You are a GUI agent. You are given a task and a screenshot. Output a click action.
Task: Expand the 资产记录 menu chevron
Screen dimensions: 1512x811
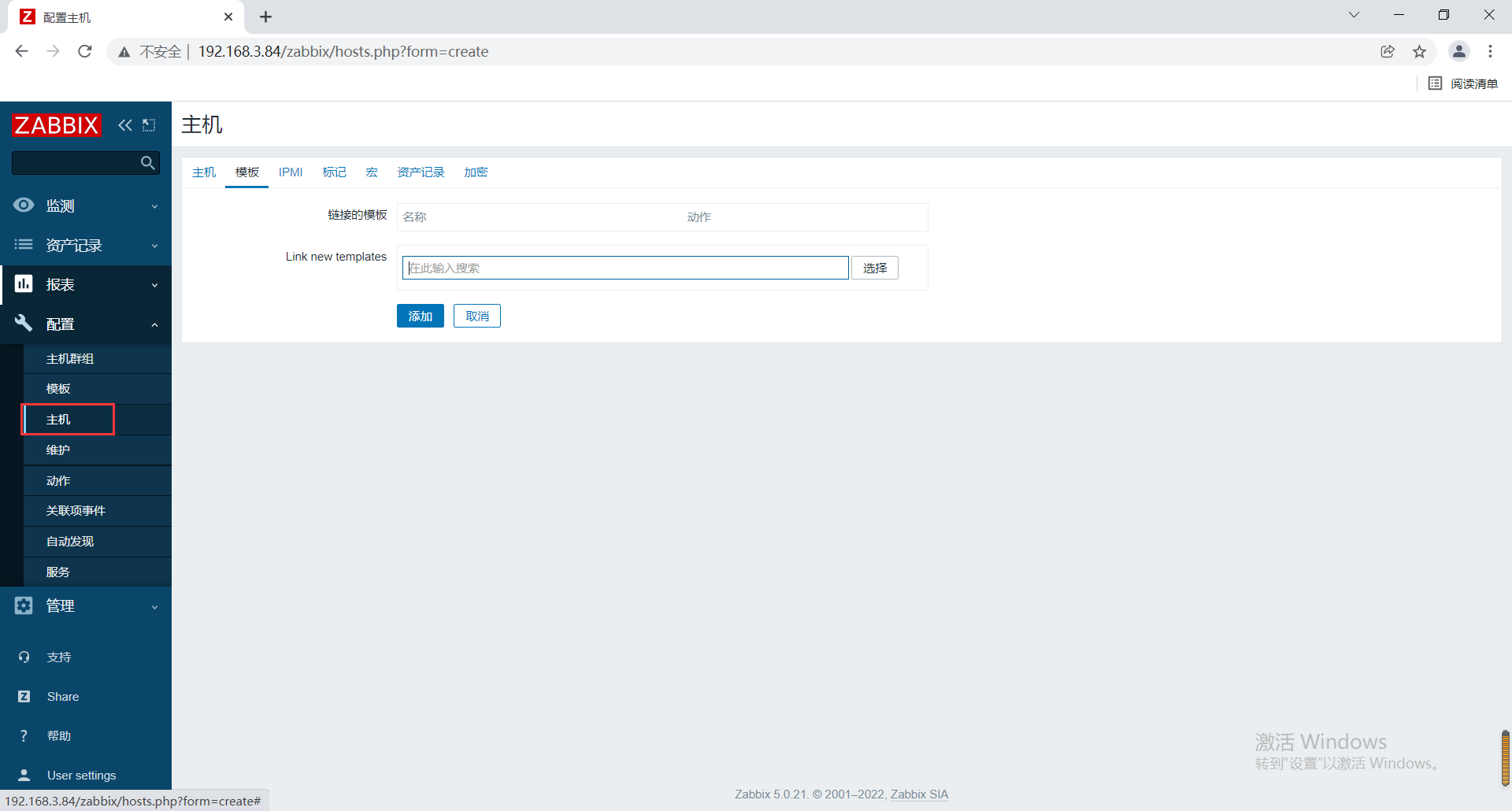(x=154, y=246)
